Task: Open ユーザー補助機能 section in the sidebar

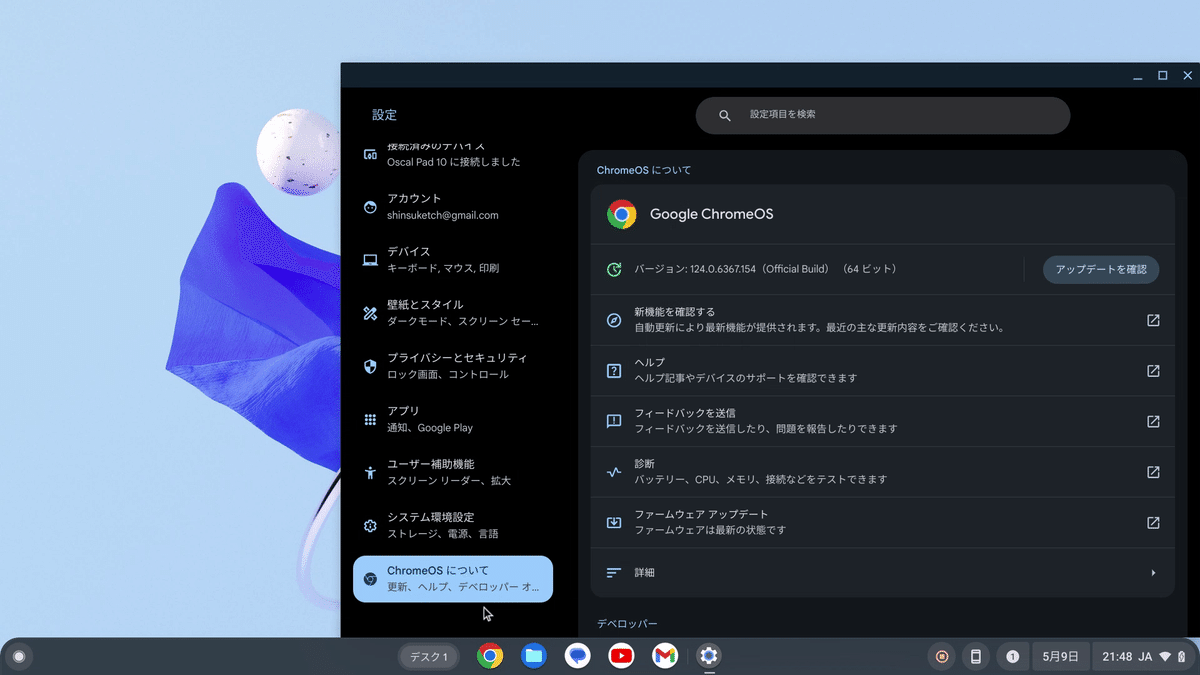Action: coord(453,472)
